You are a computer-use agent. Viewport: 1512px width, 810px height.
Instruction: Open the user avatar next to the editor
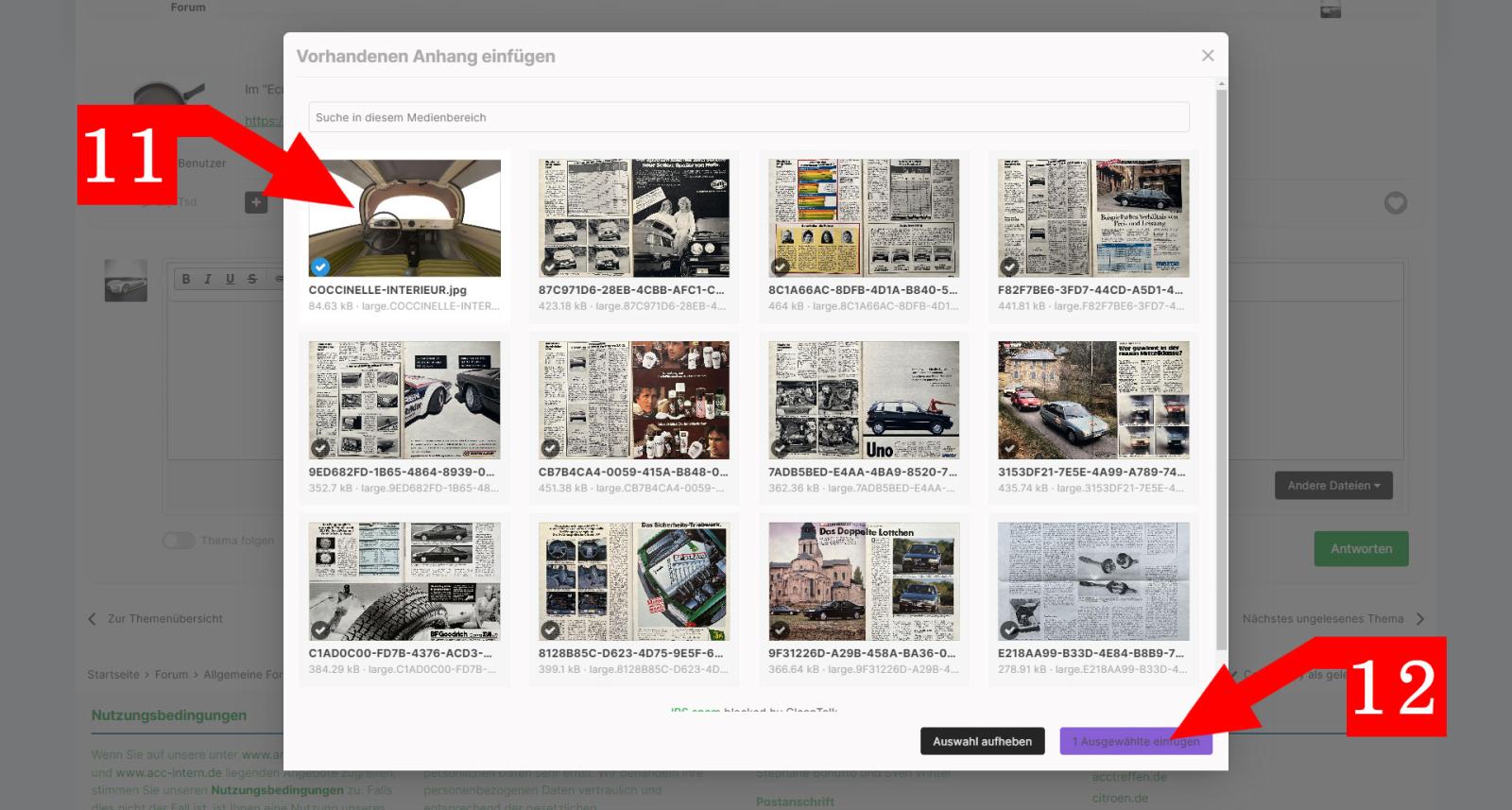click(126, 281)
